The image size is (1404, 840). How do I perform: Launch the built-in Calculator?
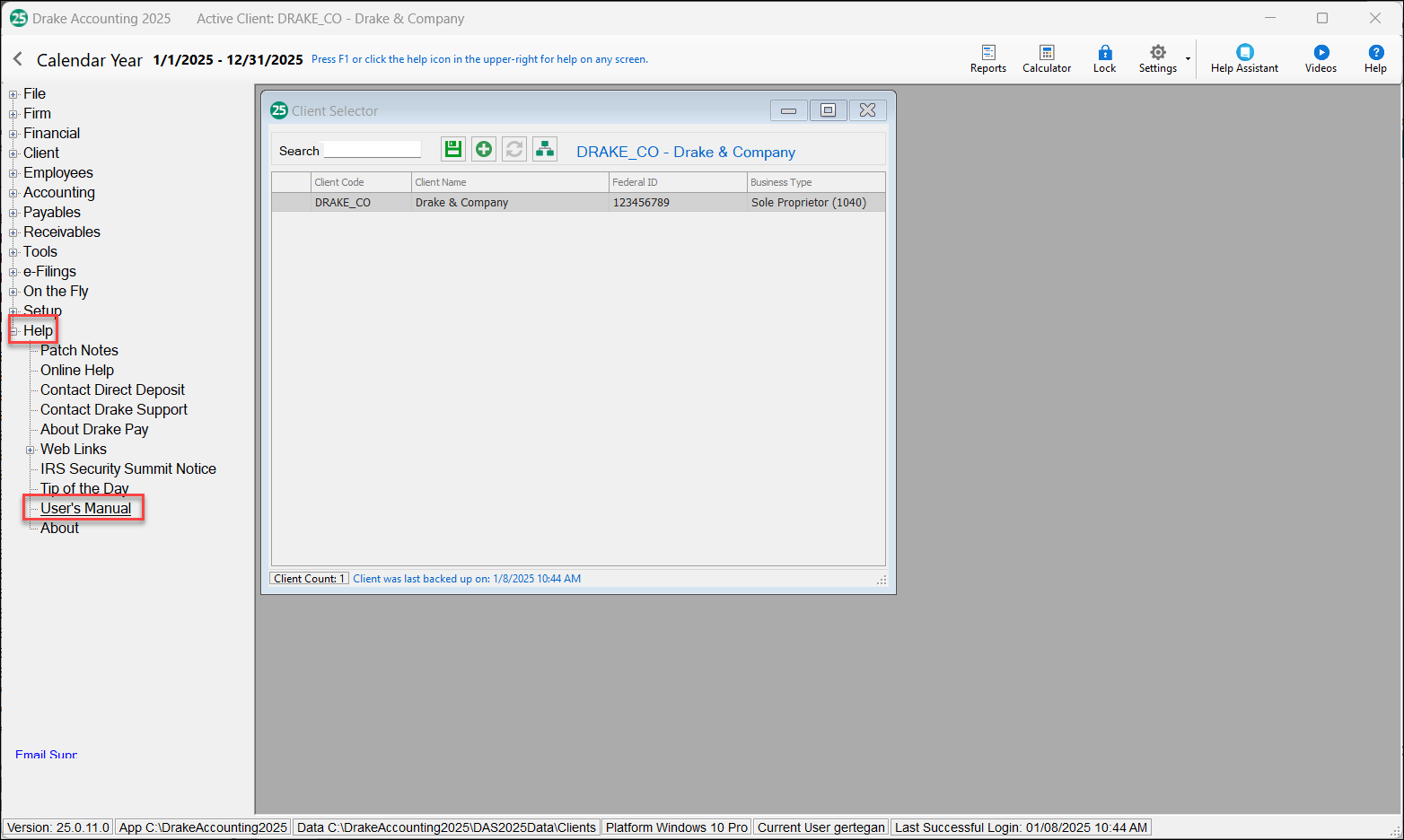pyautogui.click(x=1046, y=57)
